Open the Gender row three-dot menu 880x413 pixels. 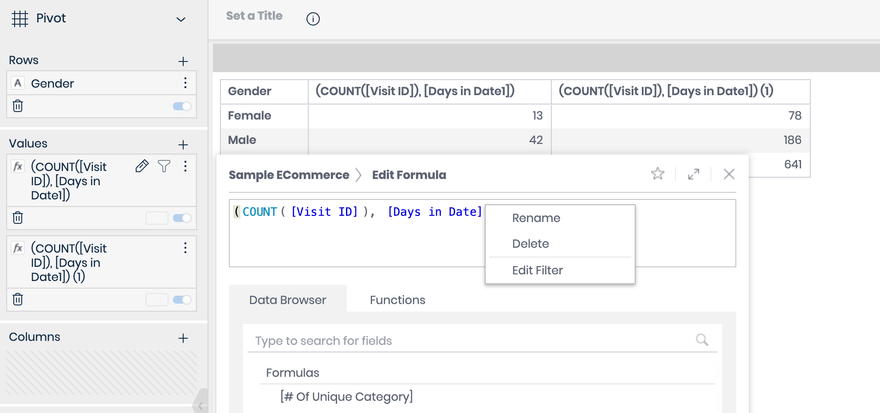click(185, 84)
